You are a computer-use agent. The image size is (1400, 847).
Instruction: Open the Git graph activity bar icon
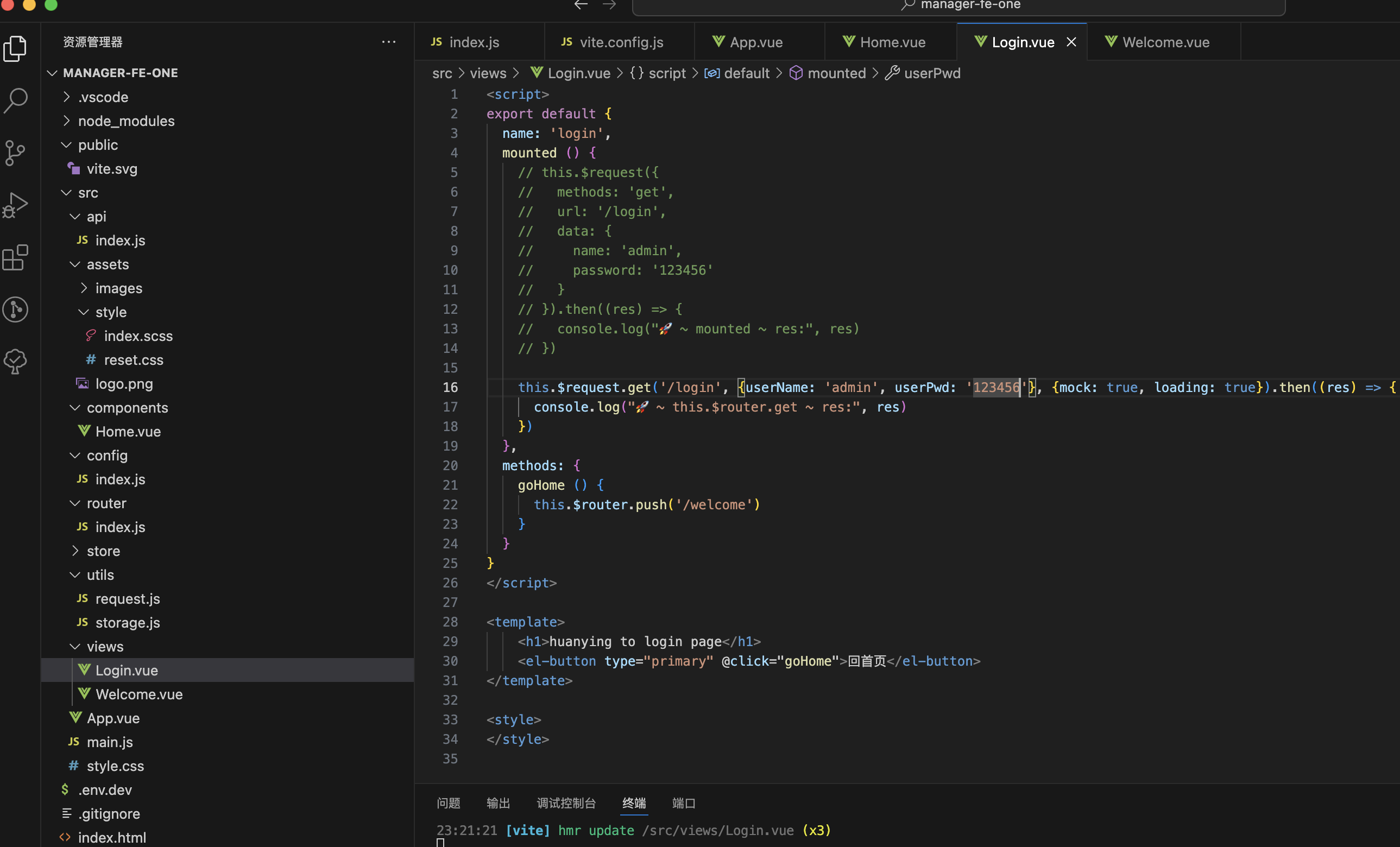(15, 309)
